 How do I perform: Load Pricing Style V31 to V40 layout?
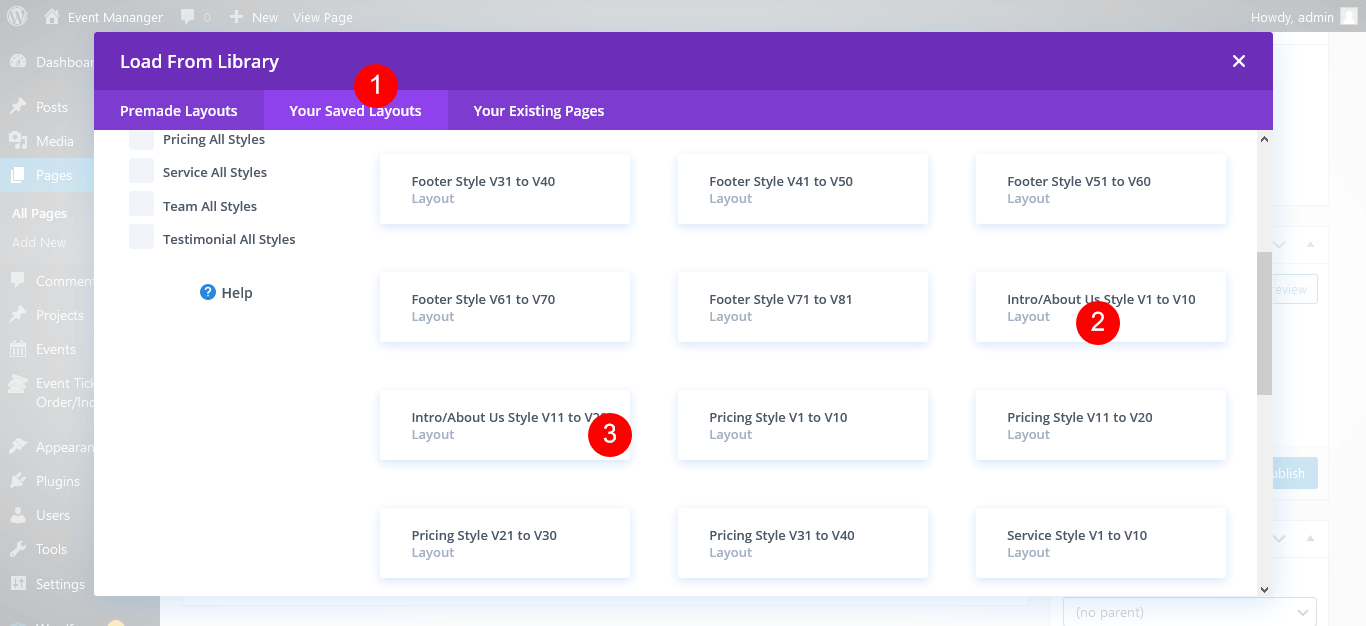[803, 543]
